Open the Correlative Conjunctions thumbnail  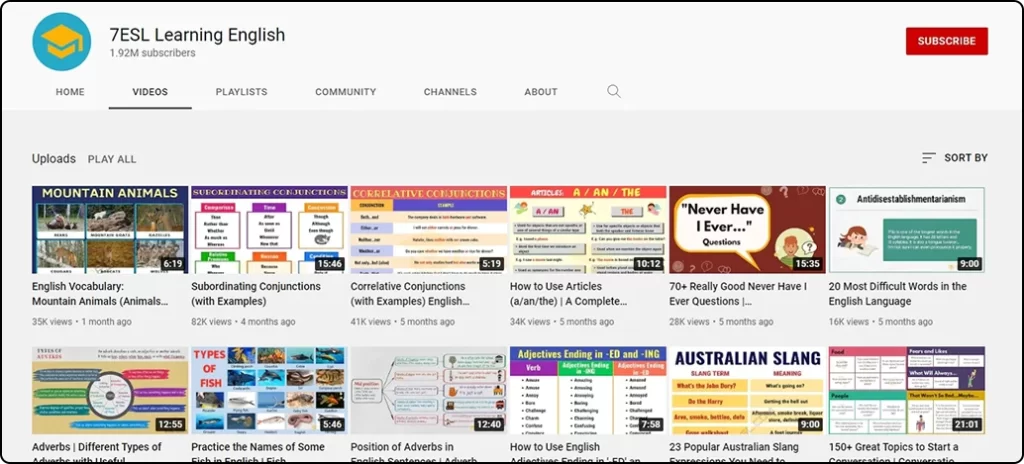428,229
